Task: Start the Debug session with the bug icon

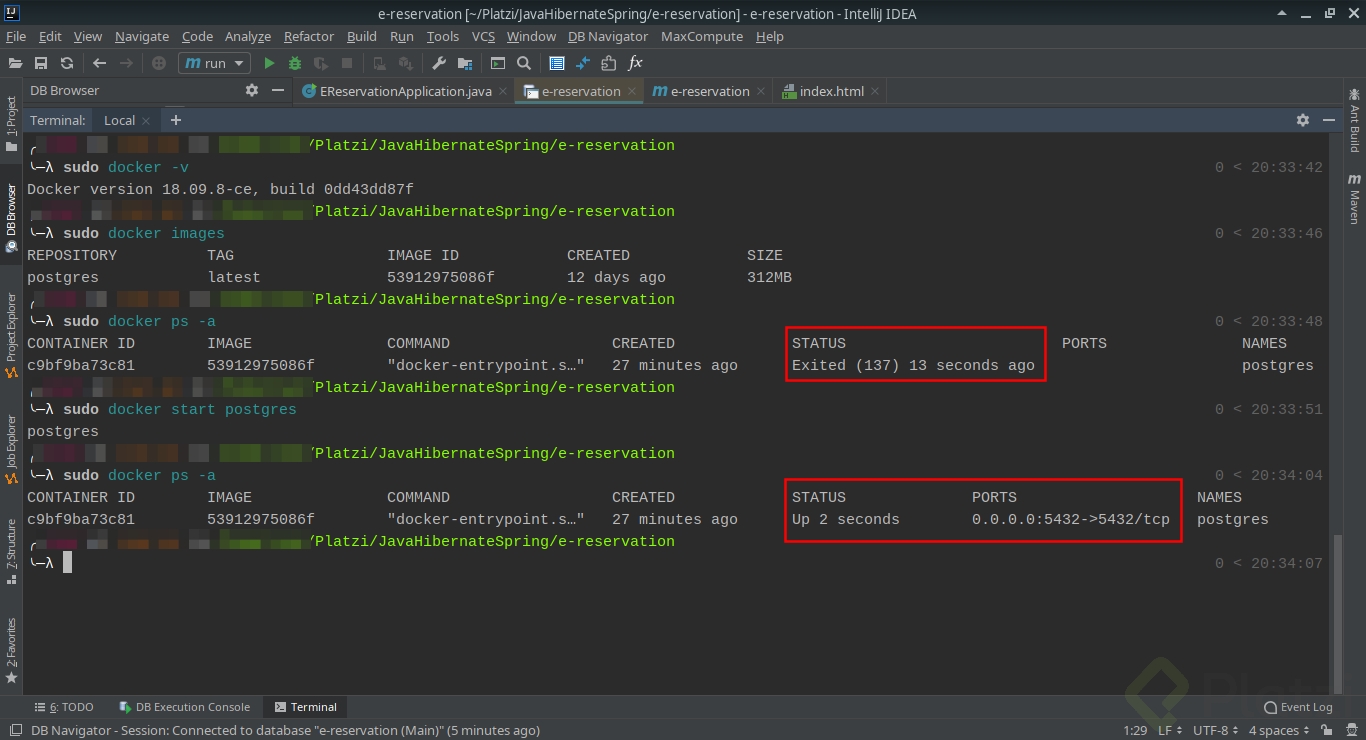Action: (x=293, y=63)
